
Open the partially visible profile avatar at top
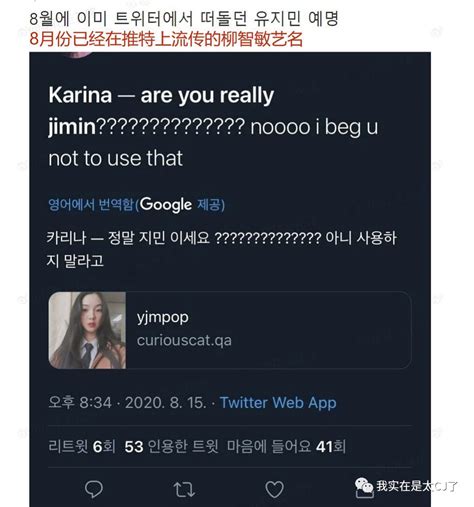pos(79,54)
